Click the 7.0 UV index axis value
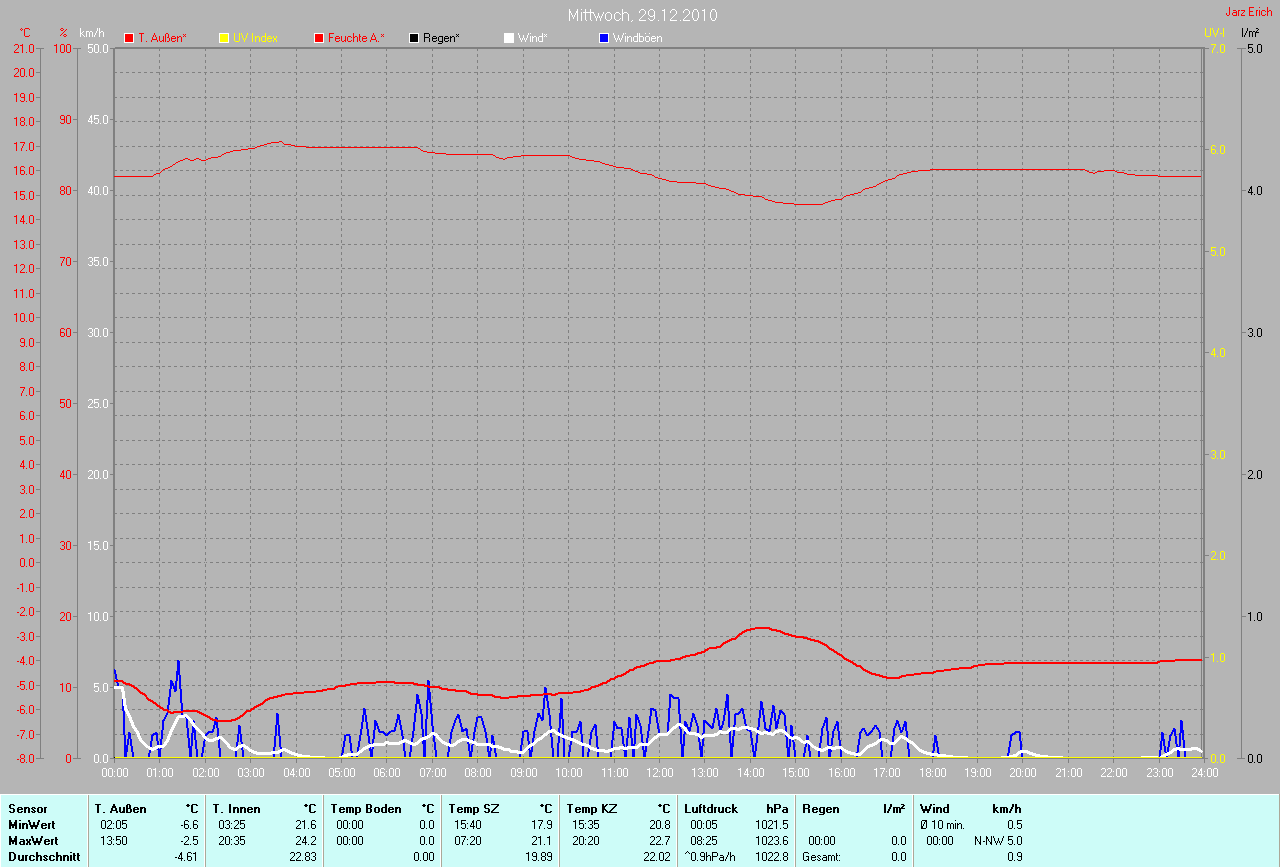1280x867 pixels. point(1216,48)
